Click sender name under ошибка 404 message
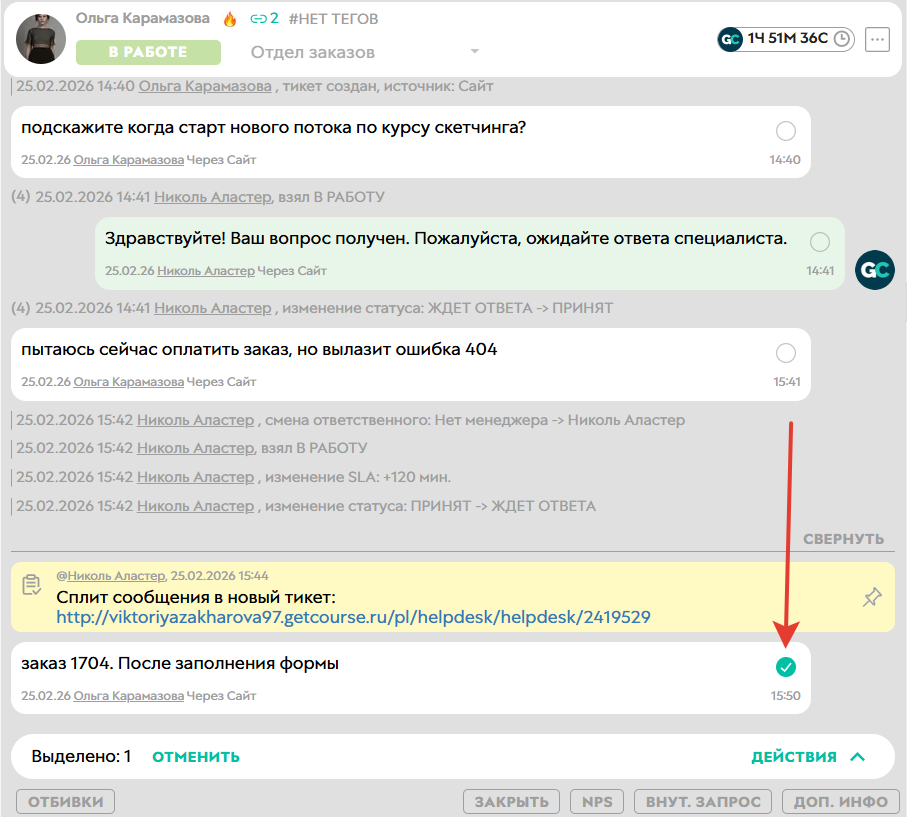This screenshot has width=907, height=817. click(x=128, y=382)
